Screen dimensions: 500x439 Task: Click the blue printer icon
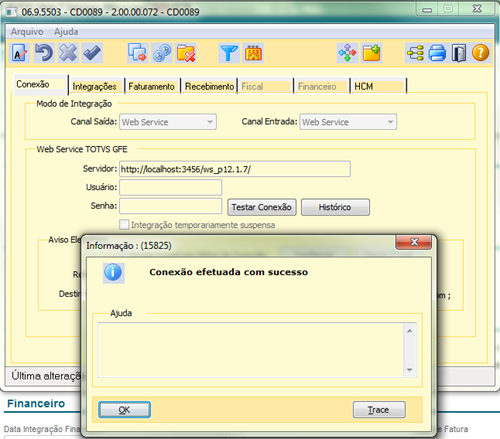tap(437, 53)
